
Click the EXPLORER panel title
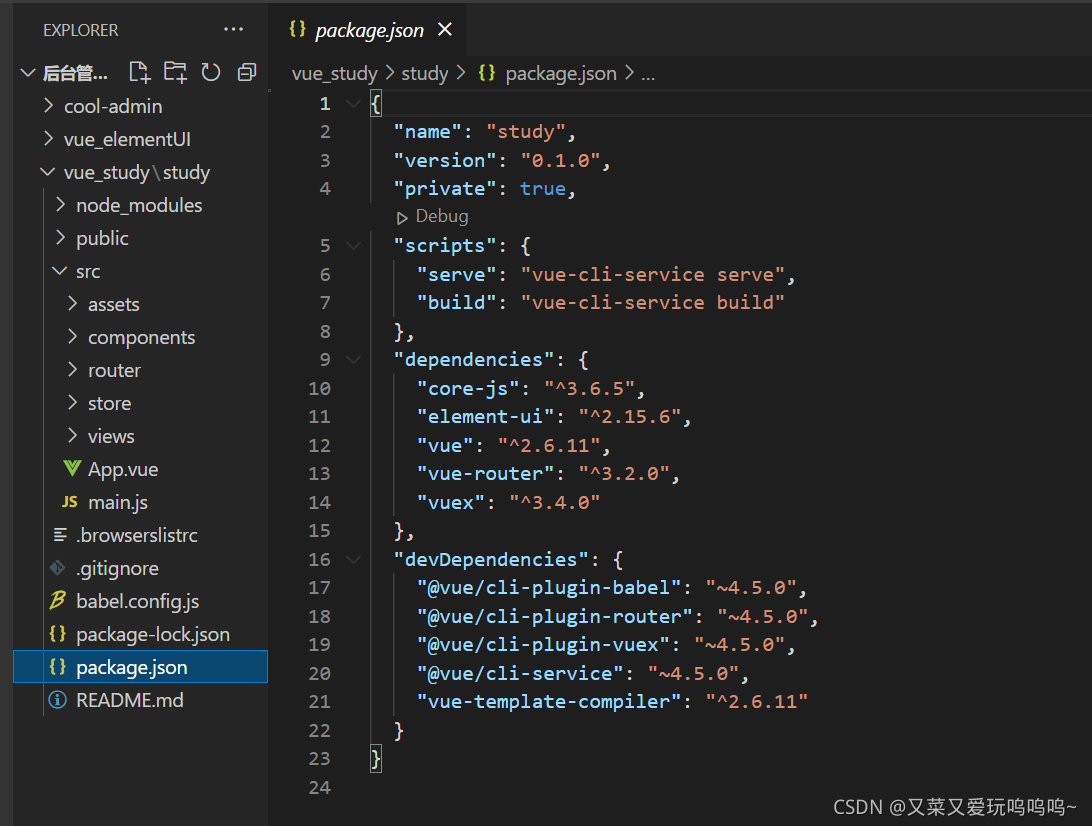click(81, 30)
